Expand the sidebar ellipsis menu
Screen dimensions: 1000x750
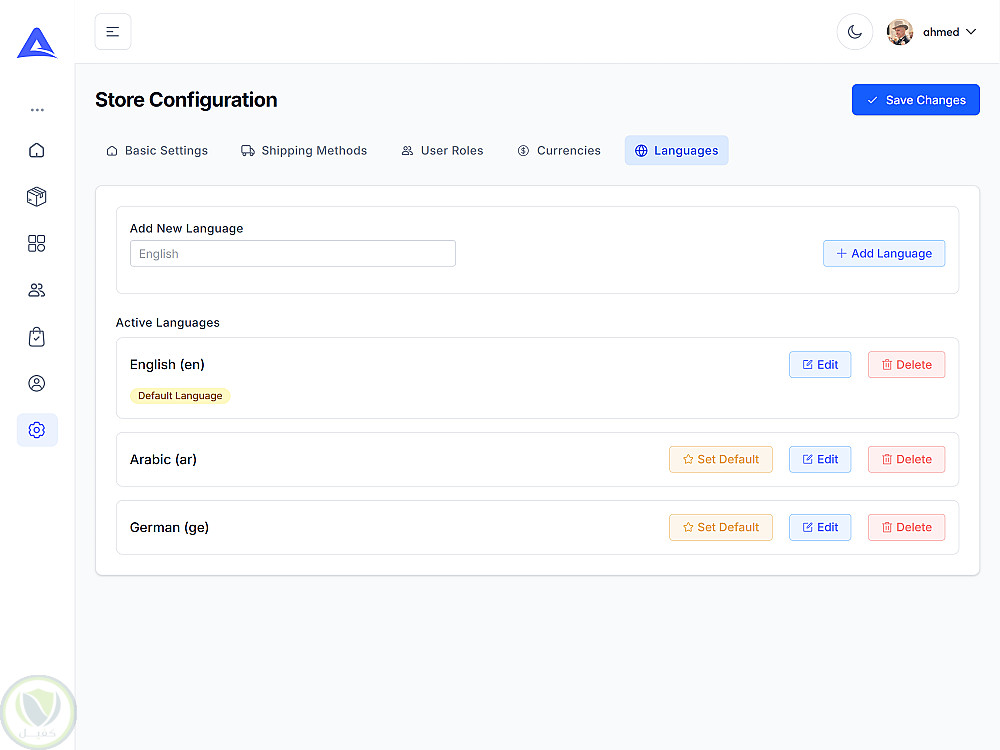point(37,110)
